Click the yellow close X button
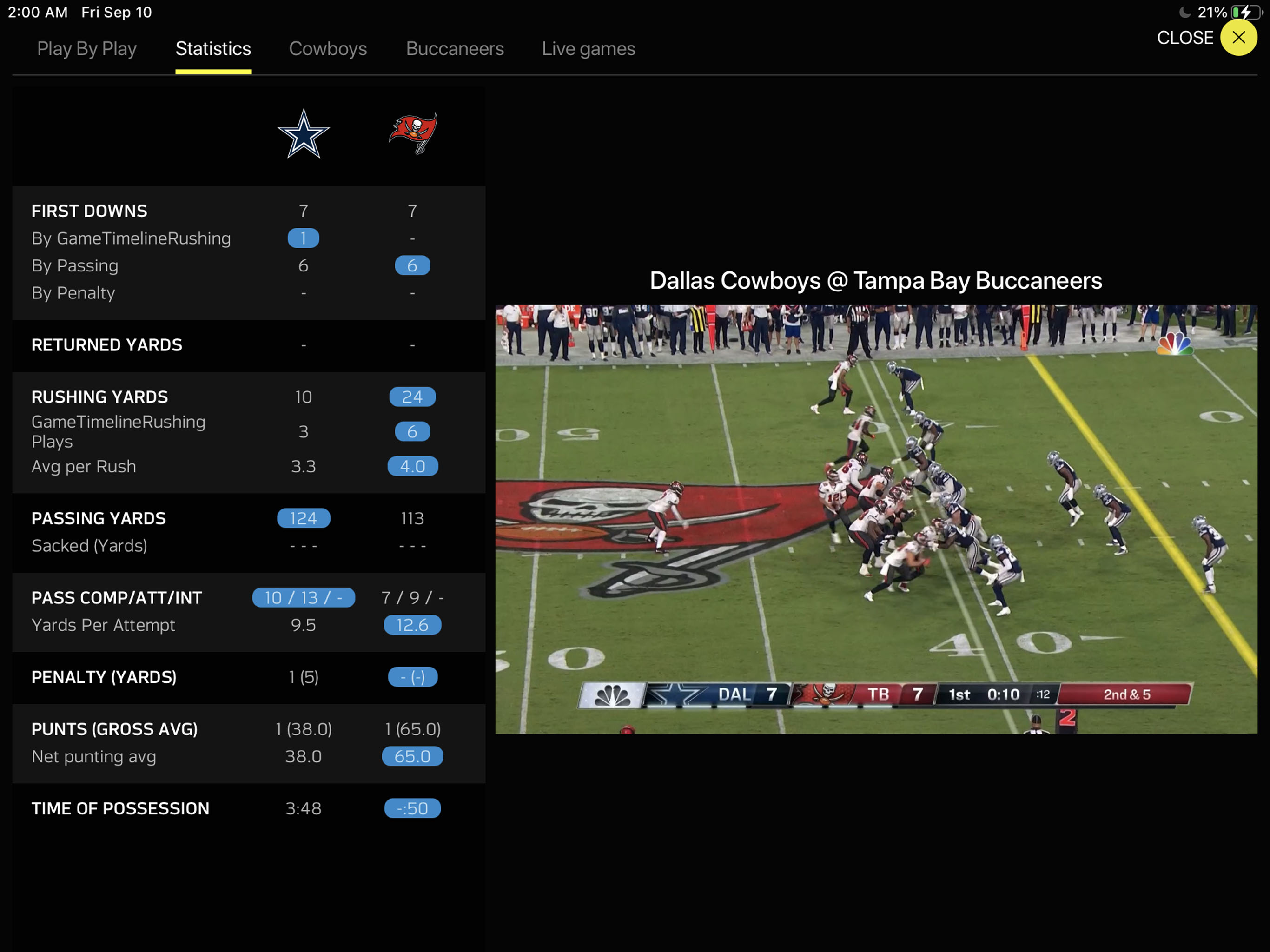The width and height of the screenshot is (1270, 952). [x=1238, y=37]
